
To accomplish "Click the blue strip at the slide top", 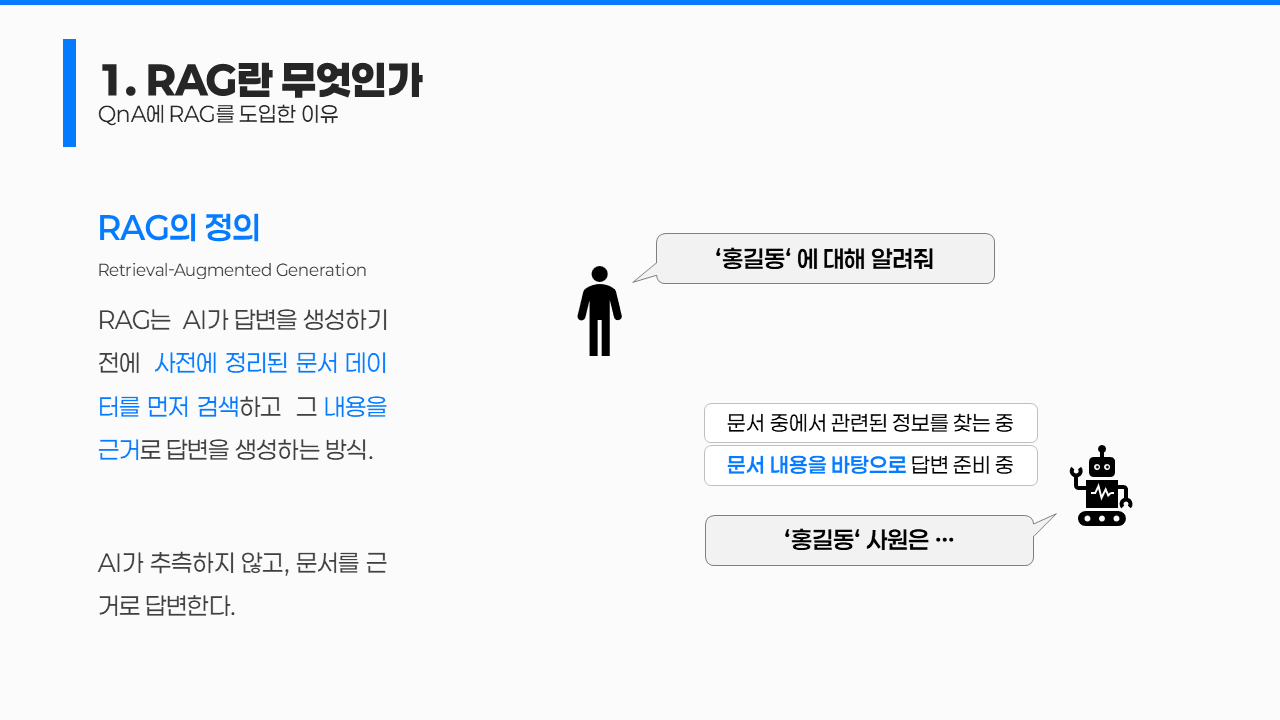I will 640,3.
